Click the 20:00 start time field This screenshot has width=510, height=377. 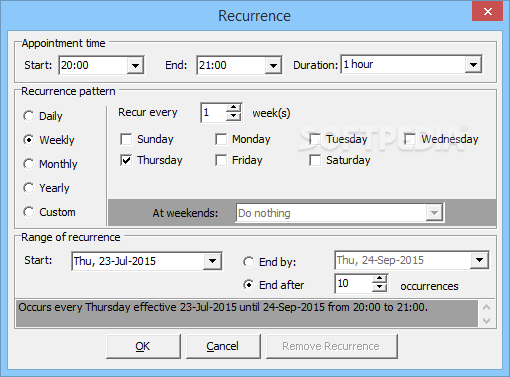tap(93, 65)
